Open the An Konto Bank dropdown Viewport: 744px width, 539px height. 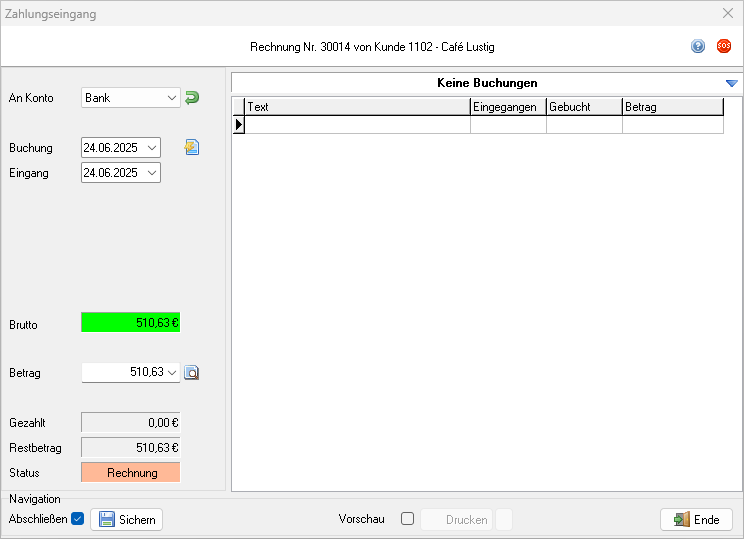pyautogui.click(x=172, y=97)
